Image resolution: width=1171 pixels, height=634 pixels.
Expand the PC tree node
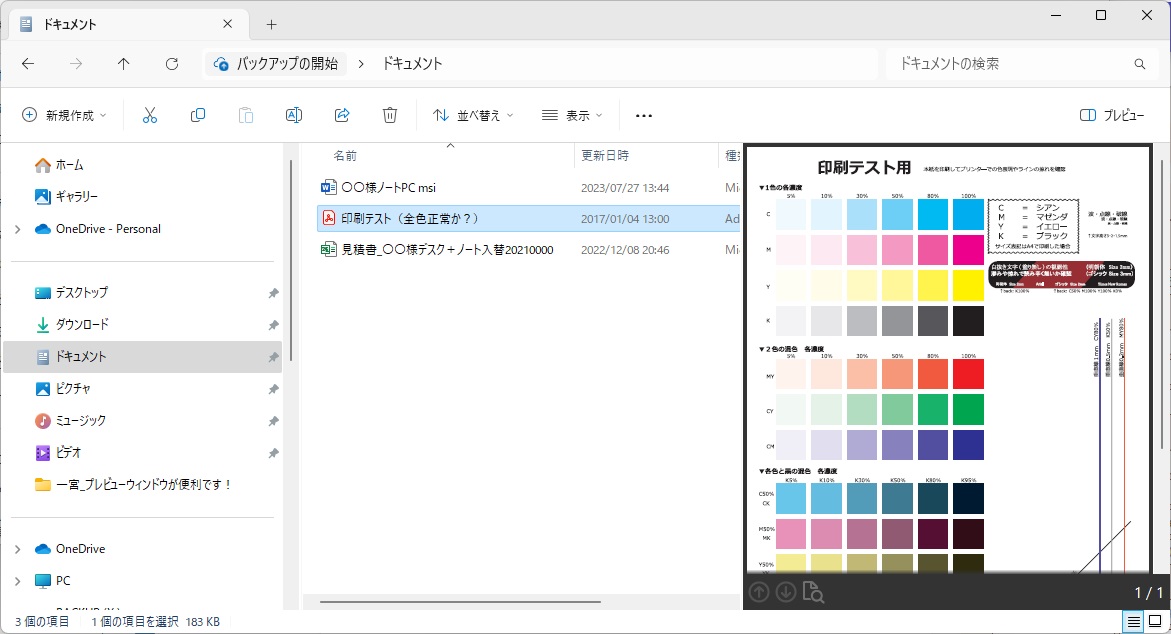point(17,581)
